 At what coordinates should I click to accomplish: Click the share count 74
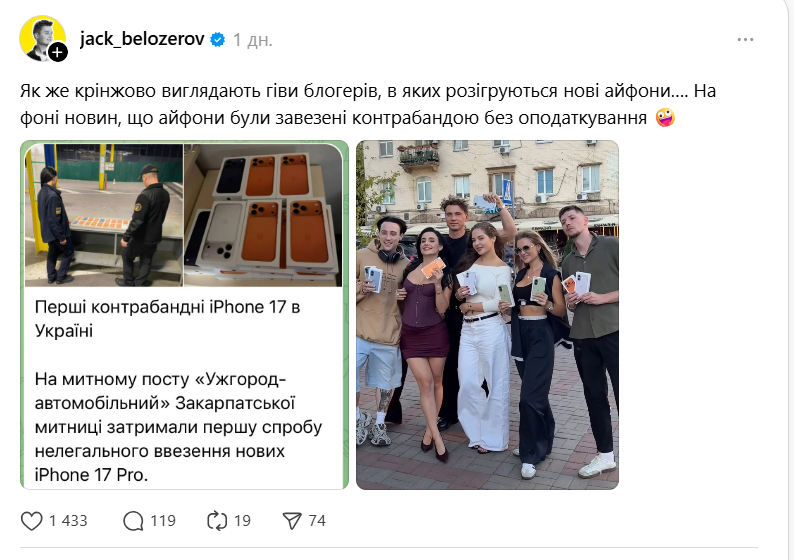pos(317,521)
